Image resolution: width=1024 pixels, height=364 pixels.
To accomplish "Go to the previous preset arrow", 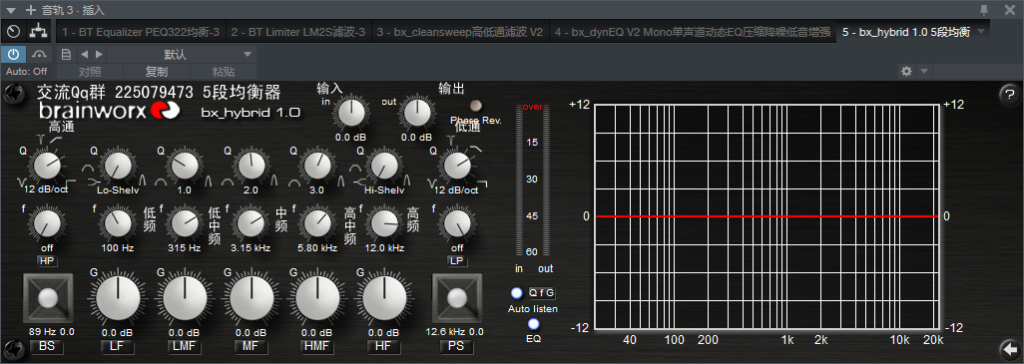I will pos(84,54).
